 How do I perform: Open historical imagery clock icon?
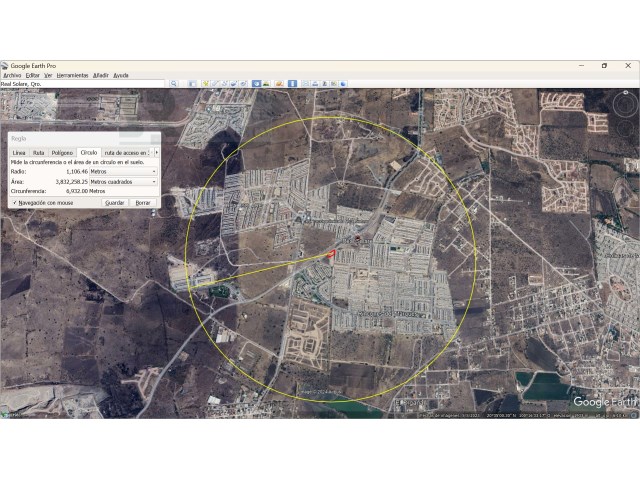258,84
